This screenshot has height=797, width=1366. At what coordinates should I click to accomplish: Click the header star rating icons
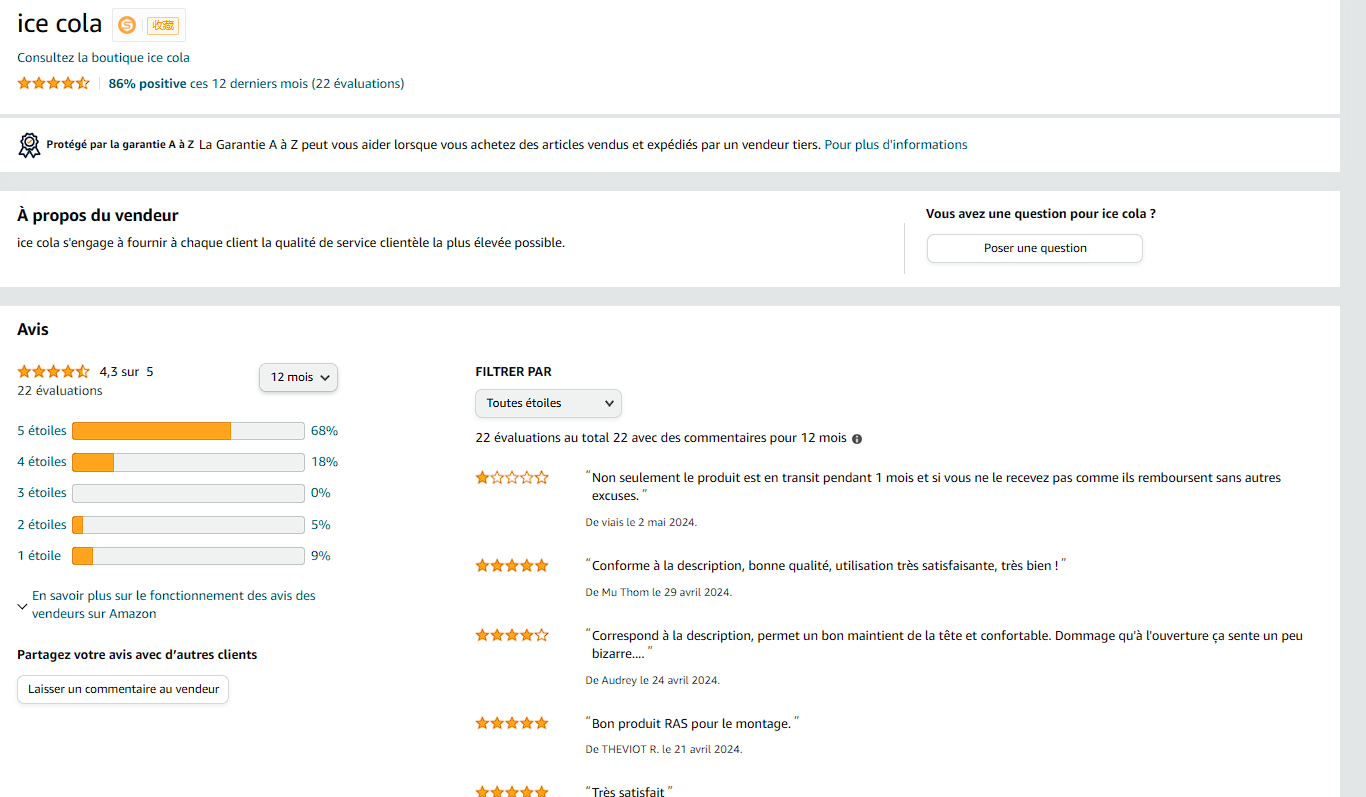54,84
